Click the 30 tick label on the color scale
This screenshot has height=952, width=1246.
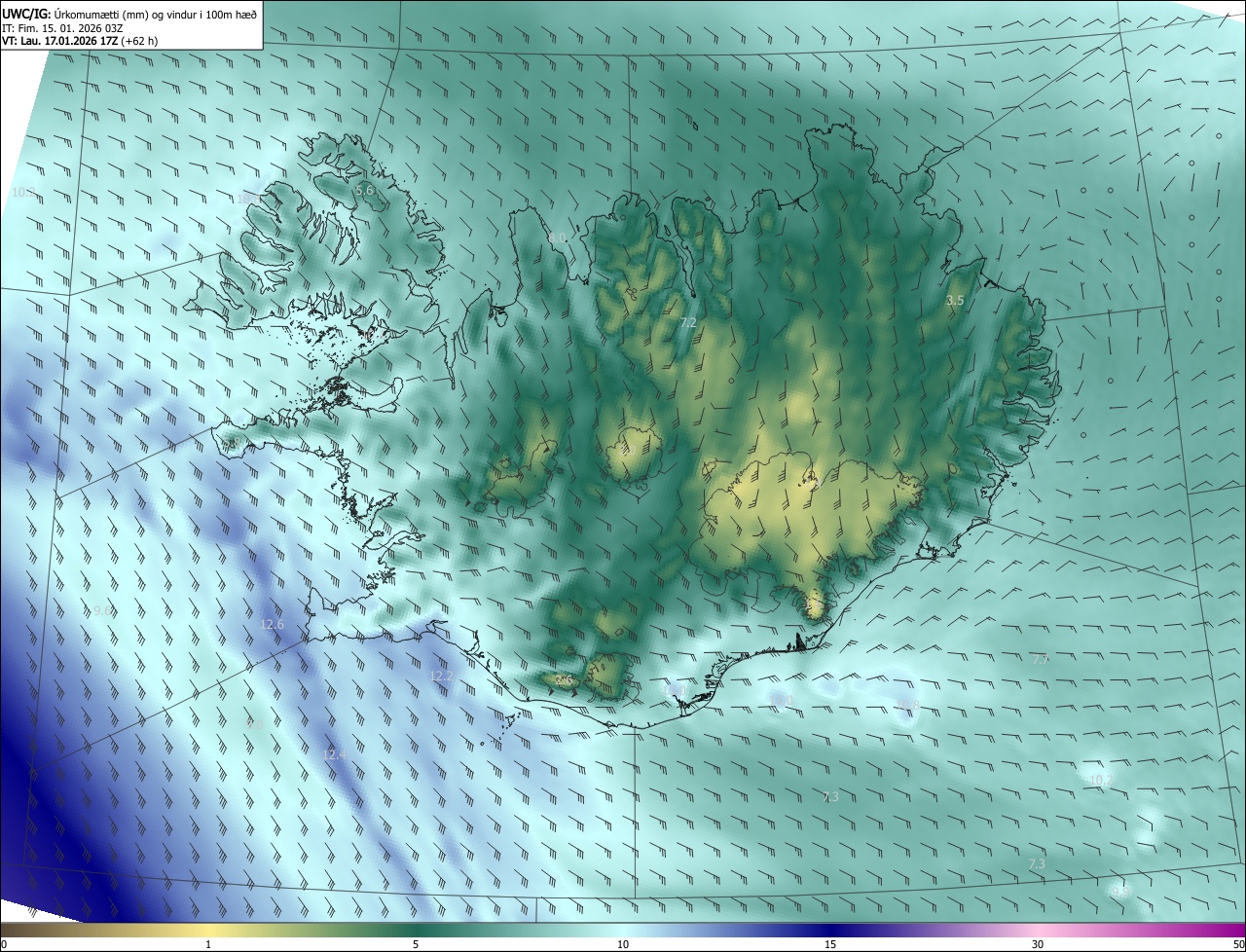click(x=1038, y=944)
